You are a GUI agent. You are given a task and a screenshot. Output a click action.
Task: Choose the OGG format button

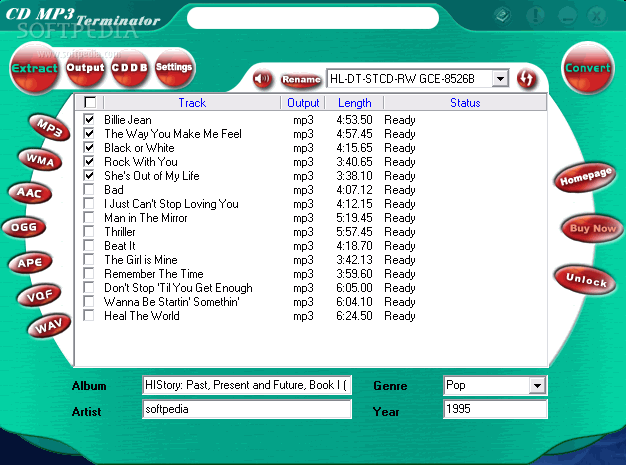tap(24, 227)
